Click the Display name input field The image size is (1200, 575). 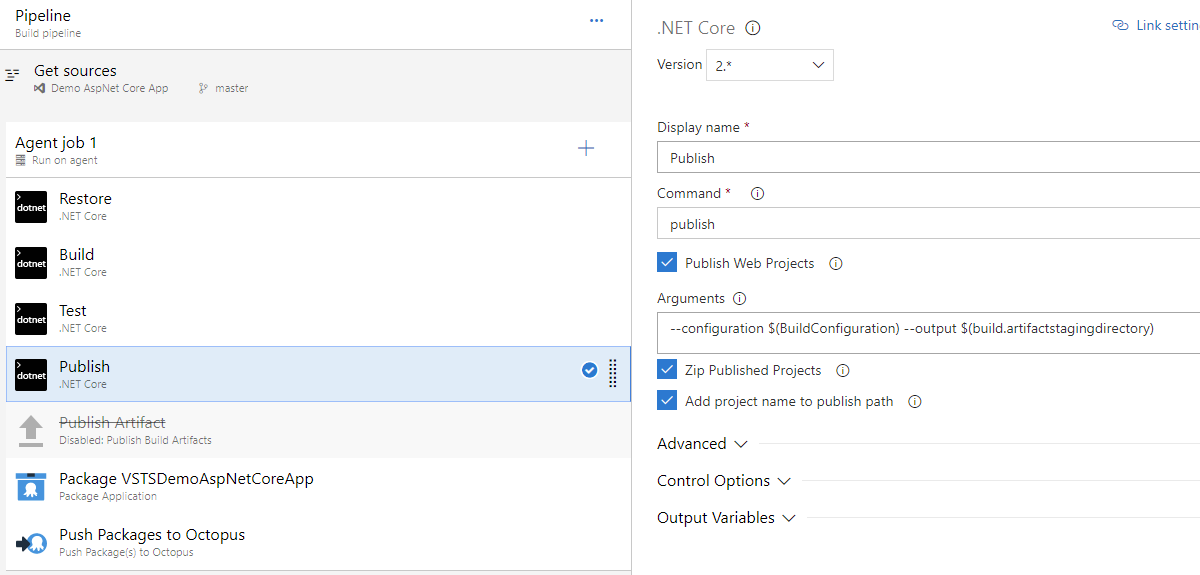(x=928, y=158)
